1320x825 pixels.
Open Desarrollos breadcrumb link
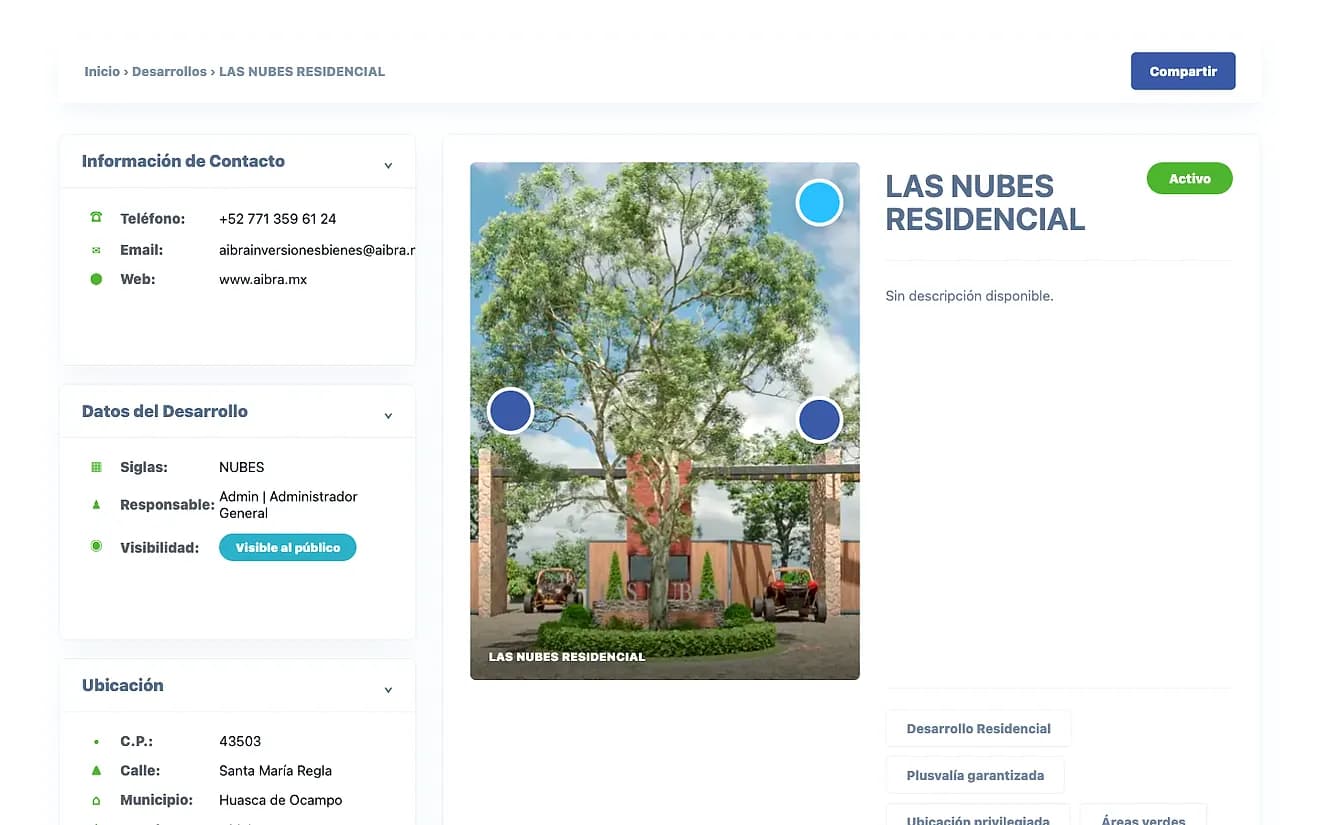tap(169, 72)
